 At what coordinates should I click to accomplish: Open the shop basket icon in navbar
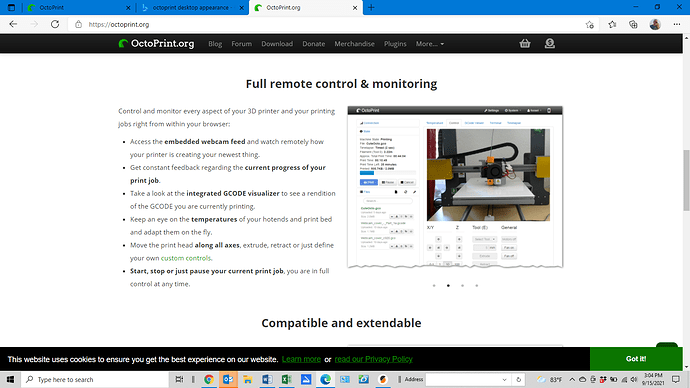pyautogui.click(x=525, y=44)
